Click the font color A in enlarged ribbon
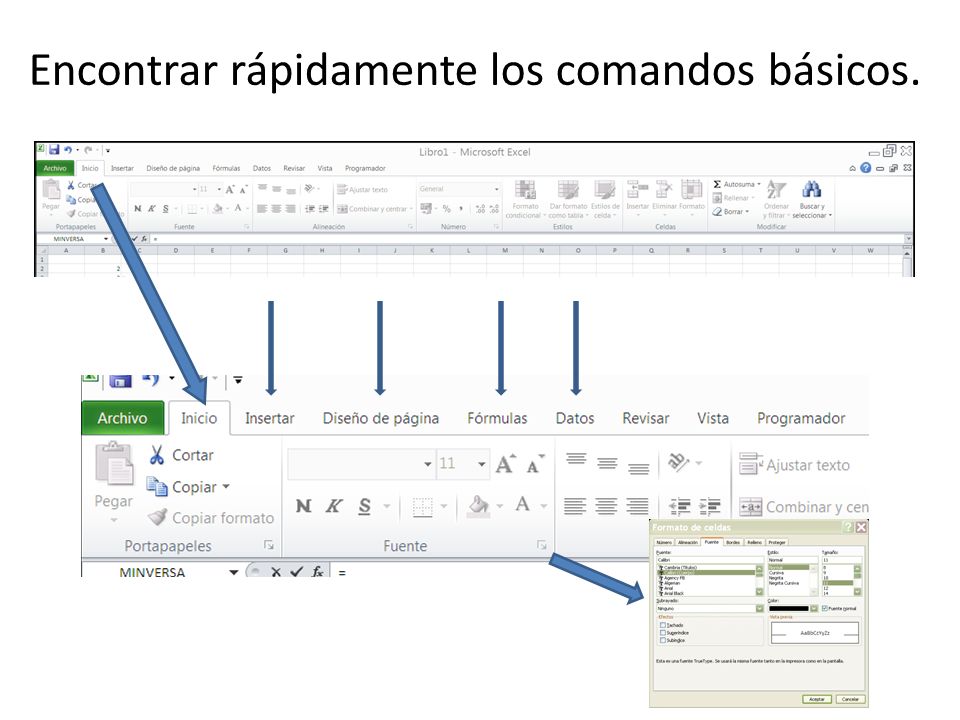This screenshot has height=720, width=960. click(x=522, y=504)
